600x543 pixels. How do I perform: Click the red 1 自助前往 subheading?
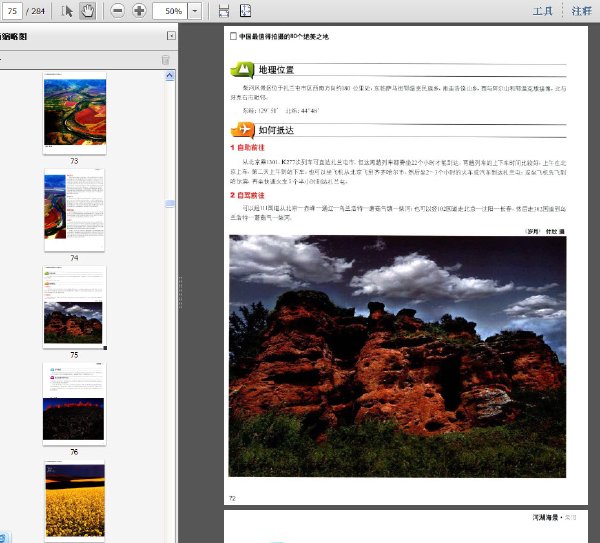[247, 148]
